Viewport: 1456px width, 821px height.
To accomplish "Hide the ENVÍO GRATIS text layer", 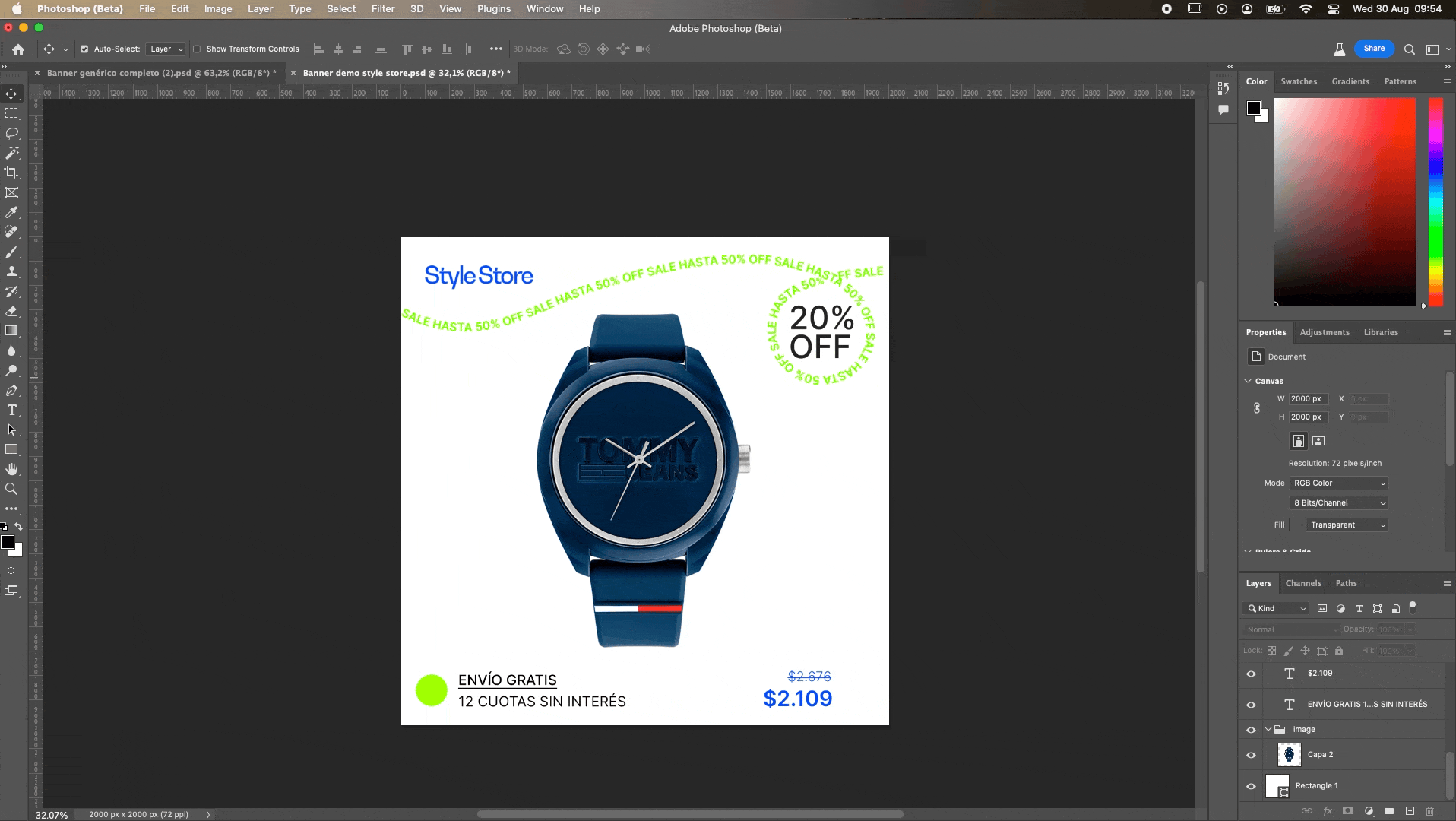I will [1251, 705].
